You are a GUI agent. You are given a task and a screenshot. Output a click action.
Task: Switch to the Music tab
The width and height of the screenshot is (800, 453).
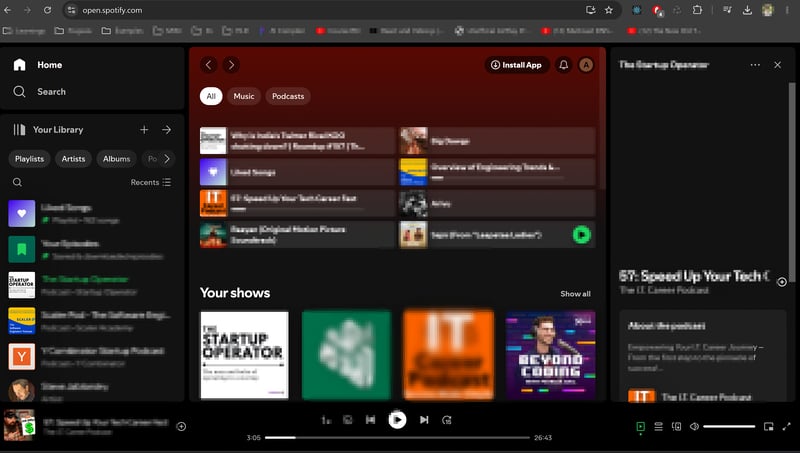point(244,96)
